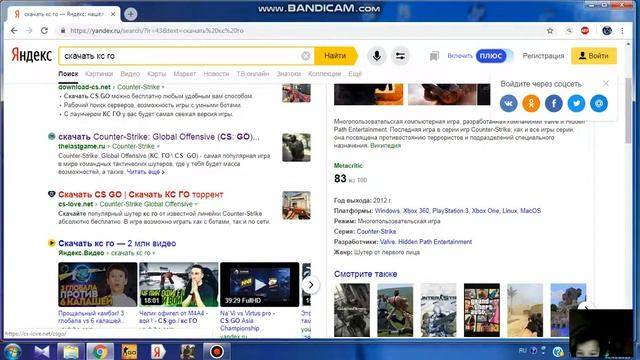Open search settings sliders icon
The height and width of the screenshot is (360, 640).
[x=400, y=56]
